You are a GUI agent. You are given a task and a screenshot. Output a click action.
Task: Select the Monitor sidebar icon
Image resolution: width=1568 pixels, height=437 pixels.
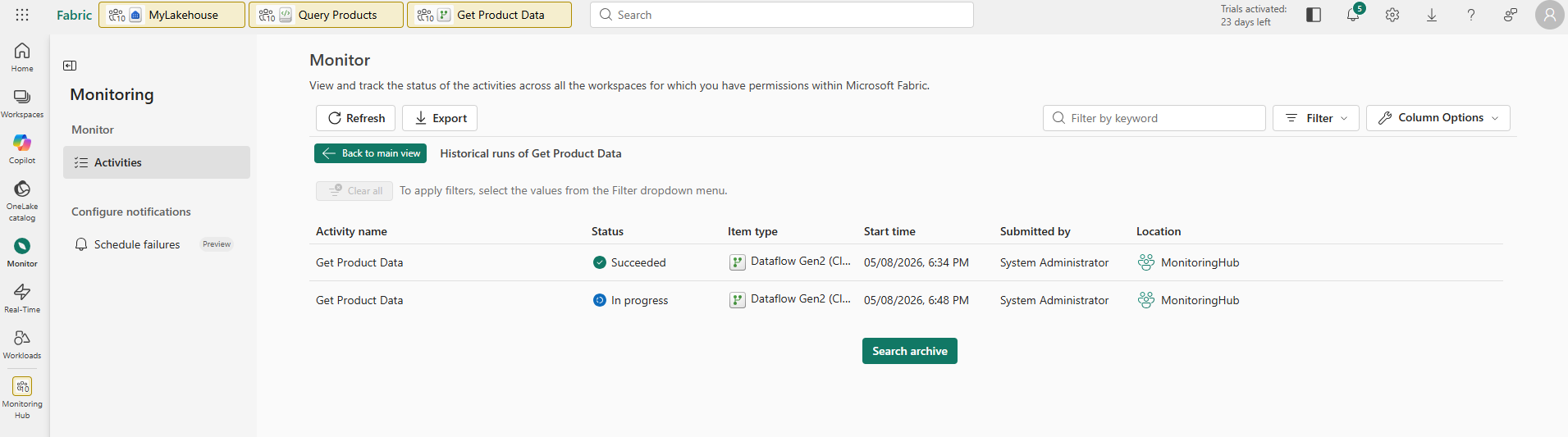click(22, 253)
